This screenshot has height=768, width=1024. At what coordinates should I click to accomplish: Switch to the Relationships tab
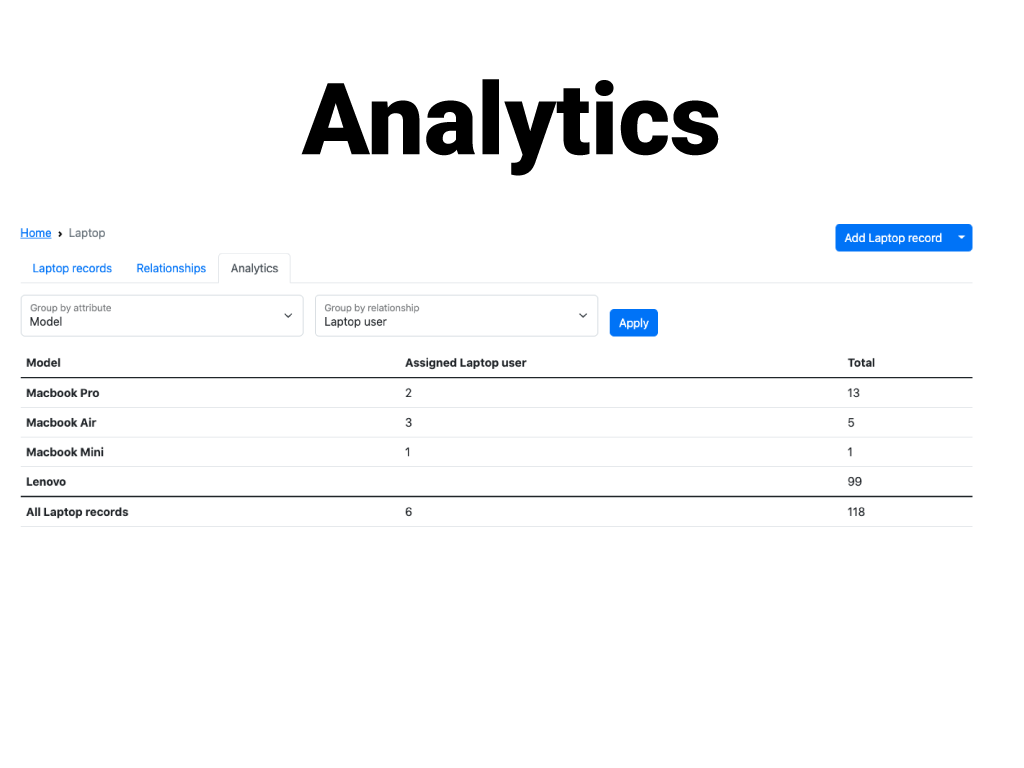(x=170, y=268)
